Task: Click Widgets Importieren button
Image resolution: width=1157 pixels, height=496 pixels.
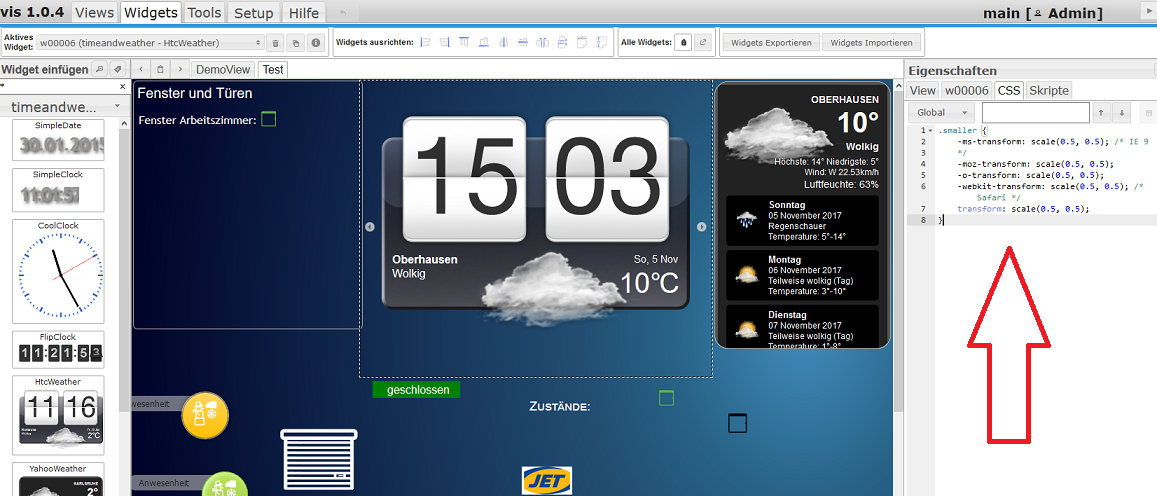Action: click(871, 43)
